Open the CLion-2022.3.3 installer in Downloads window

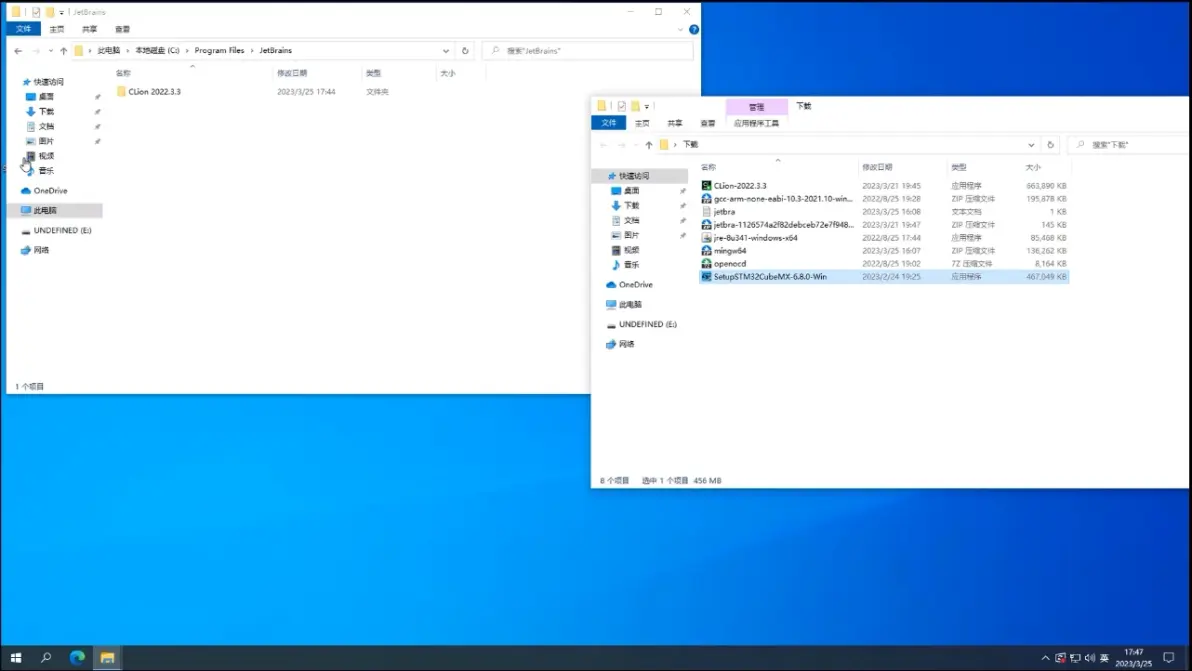(x=740, y=185)
